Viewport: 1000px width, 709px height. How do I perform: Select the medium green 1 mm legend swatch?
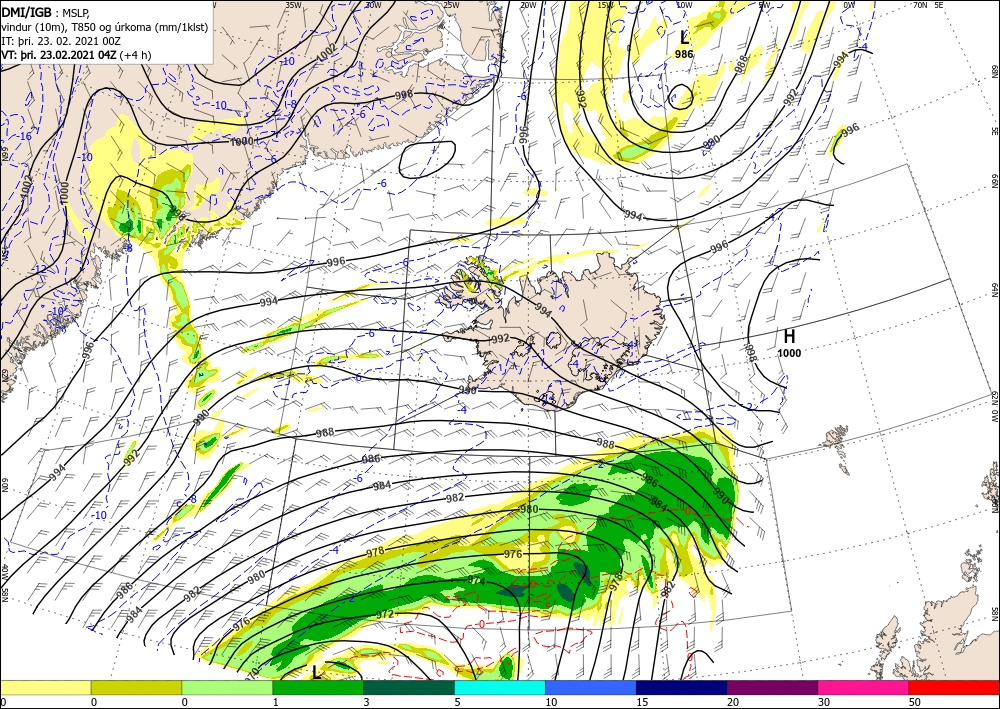318,687
